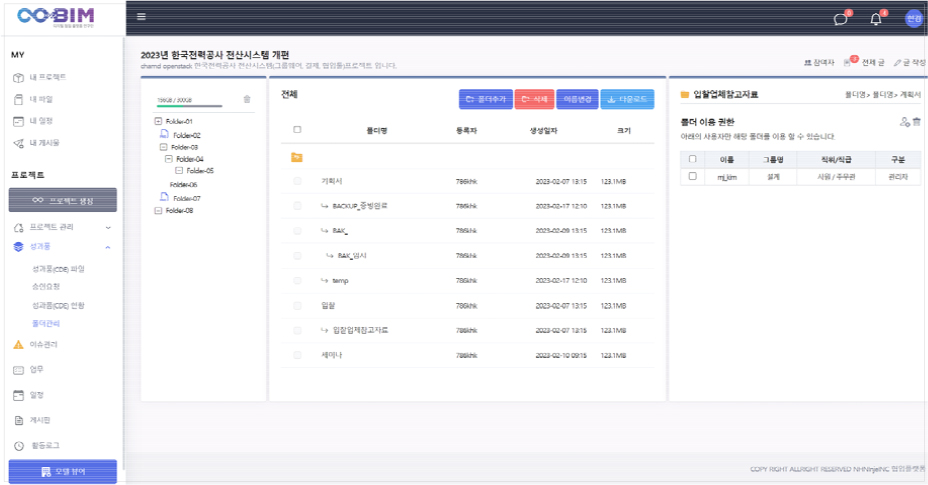928x485 pixels.
Task: Open 전체 글 with red badge
Action: click(x=864, y=62)
